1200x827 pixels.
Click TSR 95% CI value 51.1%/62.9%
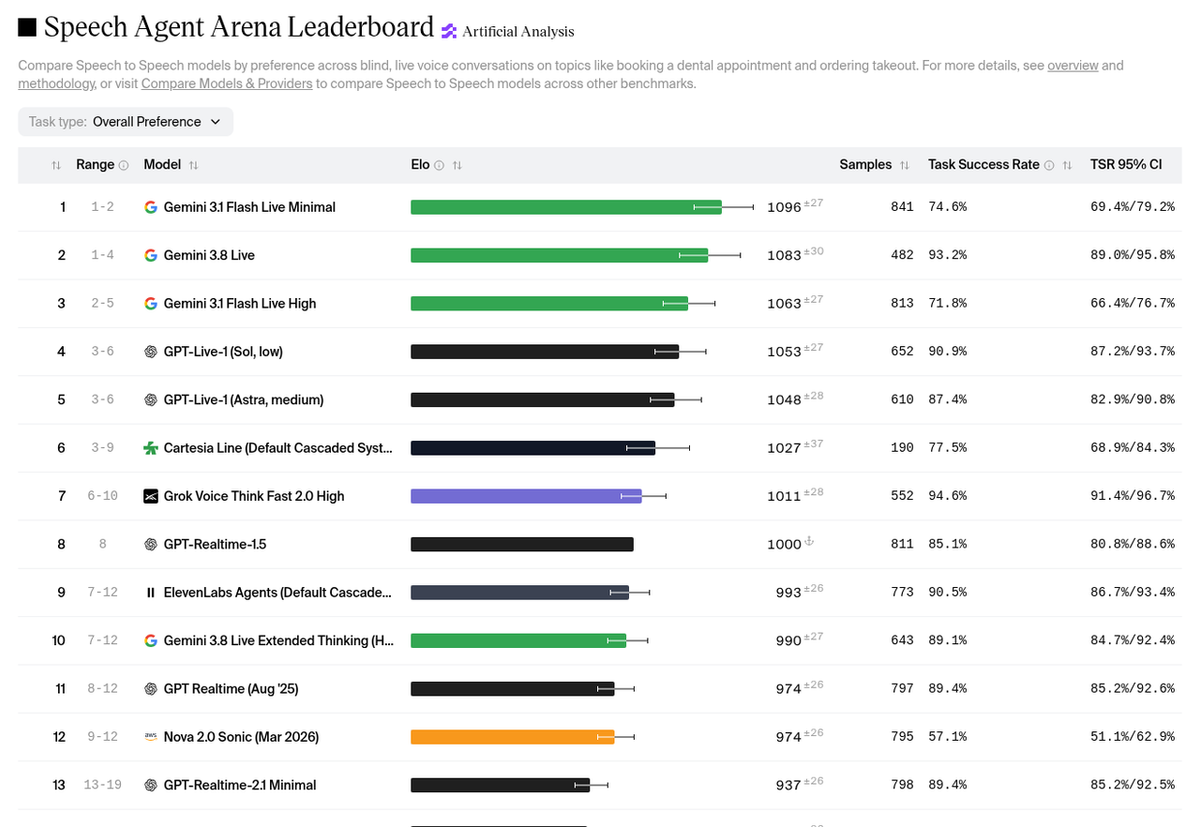click(1132, 737)
